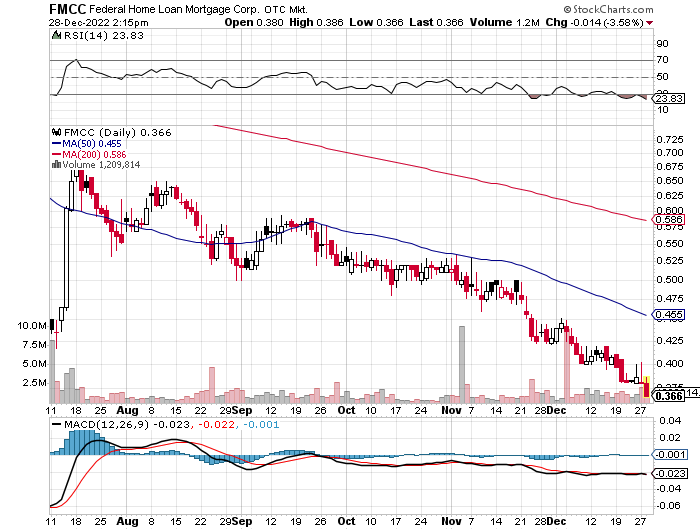Image resolution: width=700 pixels, height=530 pixels.
Task: Click the volume bars icon in the legend
Action: [56, 164]
